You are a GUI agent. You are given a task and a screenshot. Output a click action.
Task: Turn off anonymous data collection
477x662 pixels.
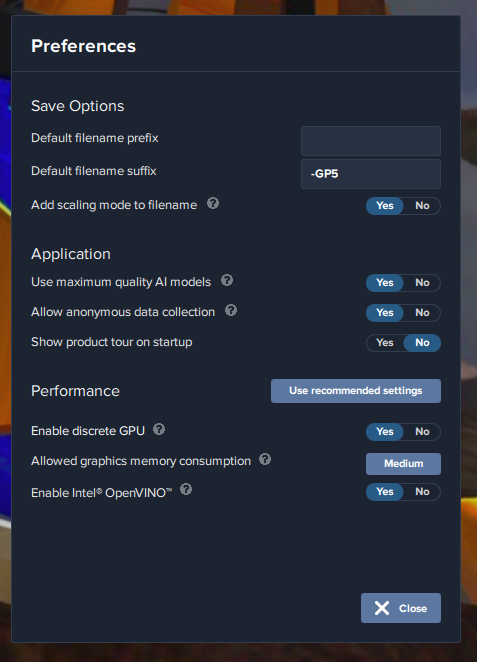422,312
